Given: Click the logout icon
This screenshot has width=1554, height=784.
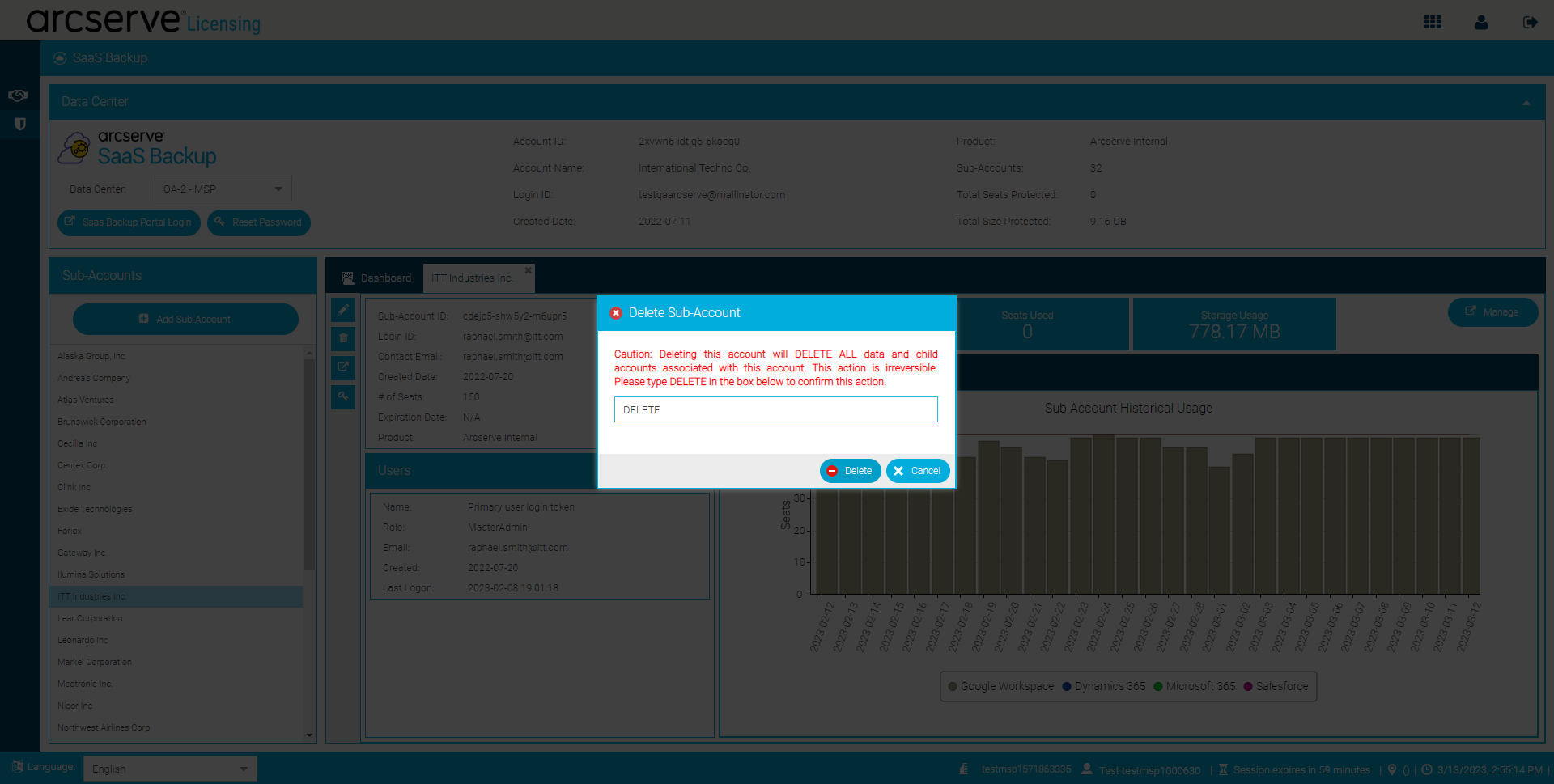Looking at the screenshot, I should pyautogui.click(x=1530, y=22).
